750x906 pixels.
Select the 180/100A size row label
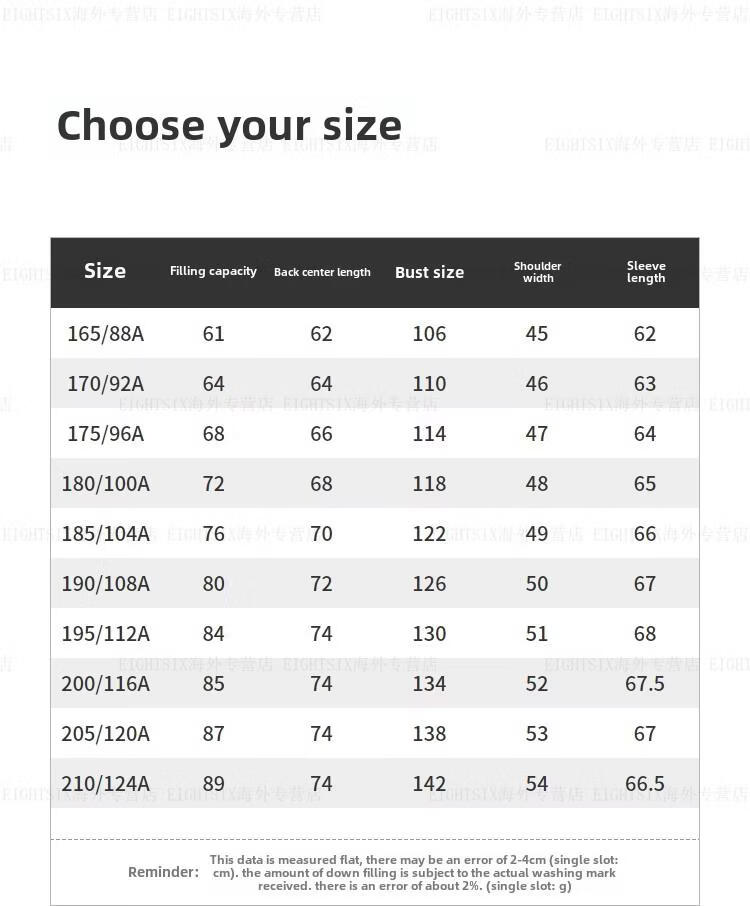coord(105,483)
